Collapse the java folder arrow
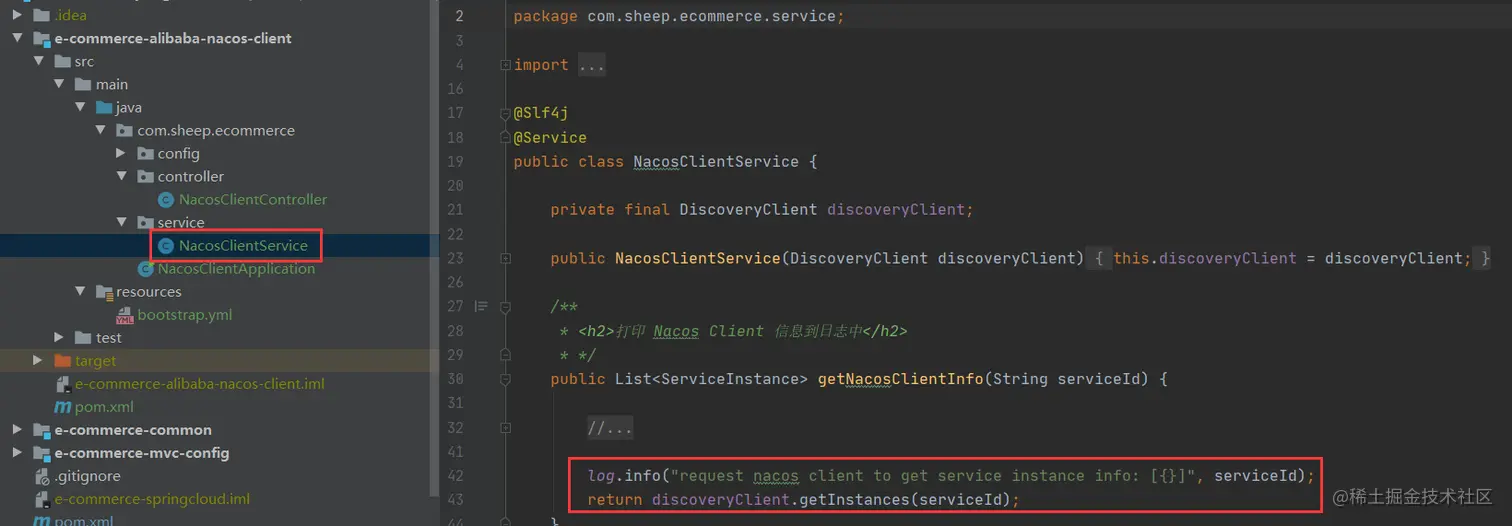Viewport: 1512px width, 526px height. (80, 107)
